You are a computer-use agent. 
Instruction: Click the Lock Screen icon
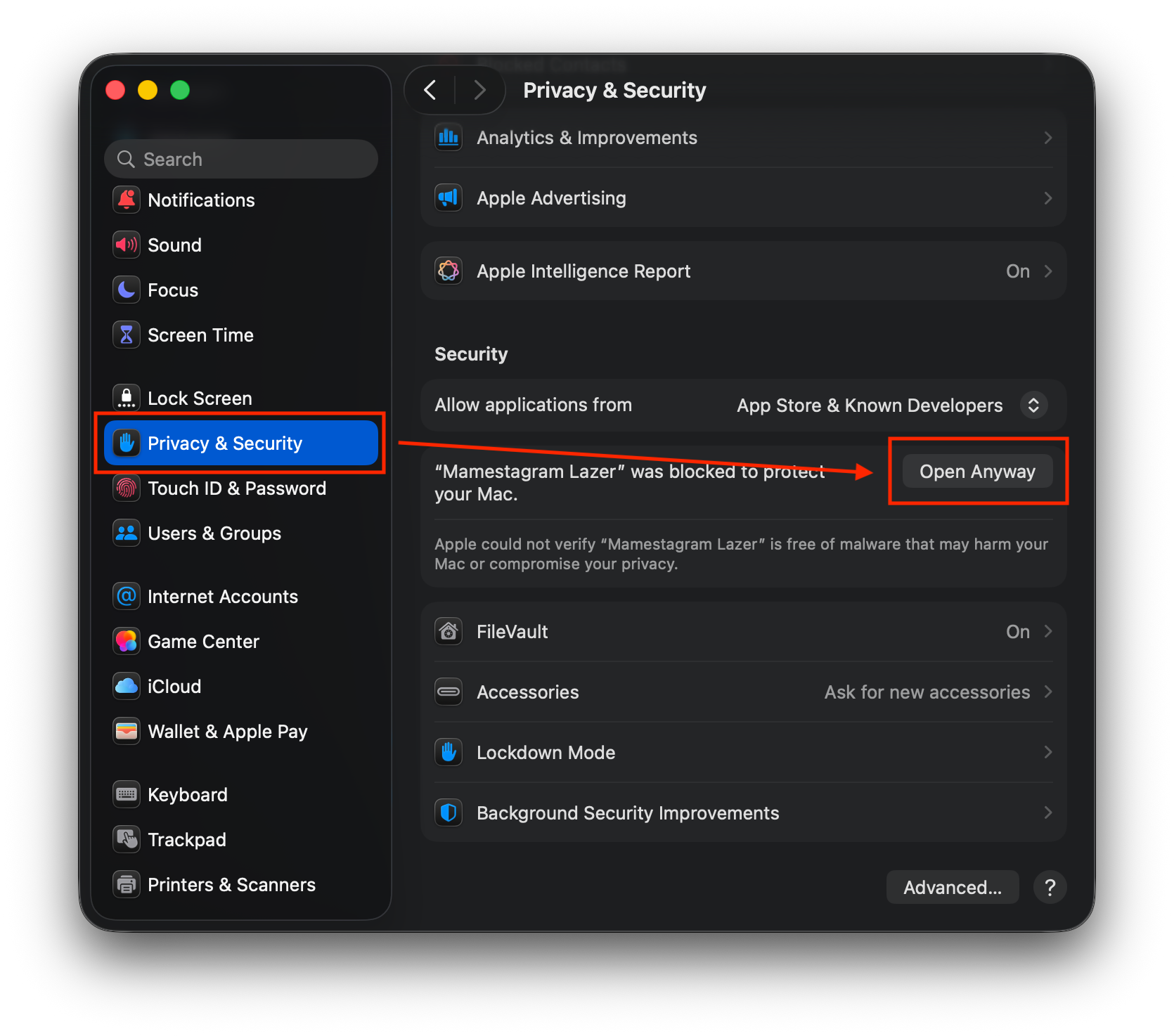tap(127, 399)
